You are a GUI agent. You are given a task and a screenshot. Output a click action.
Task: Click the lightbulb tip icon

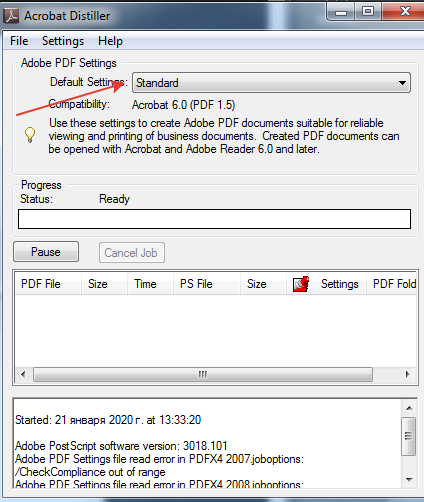click(x=30, y=135)
